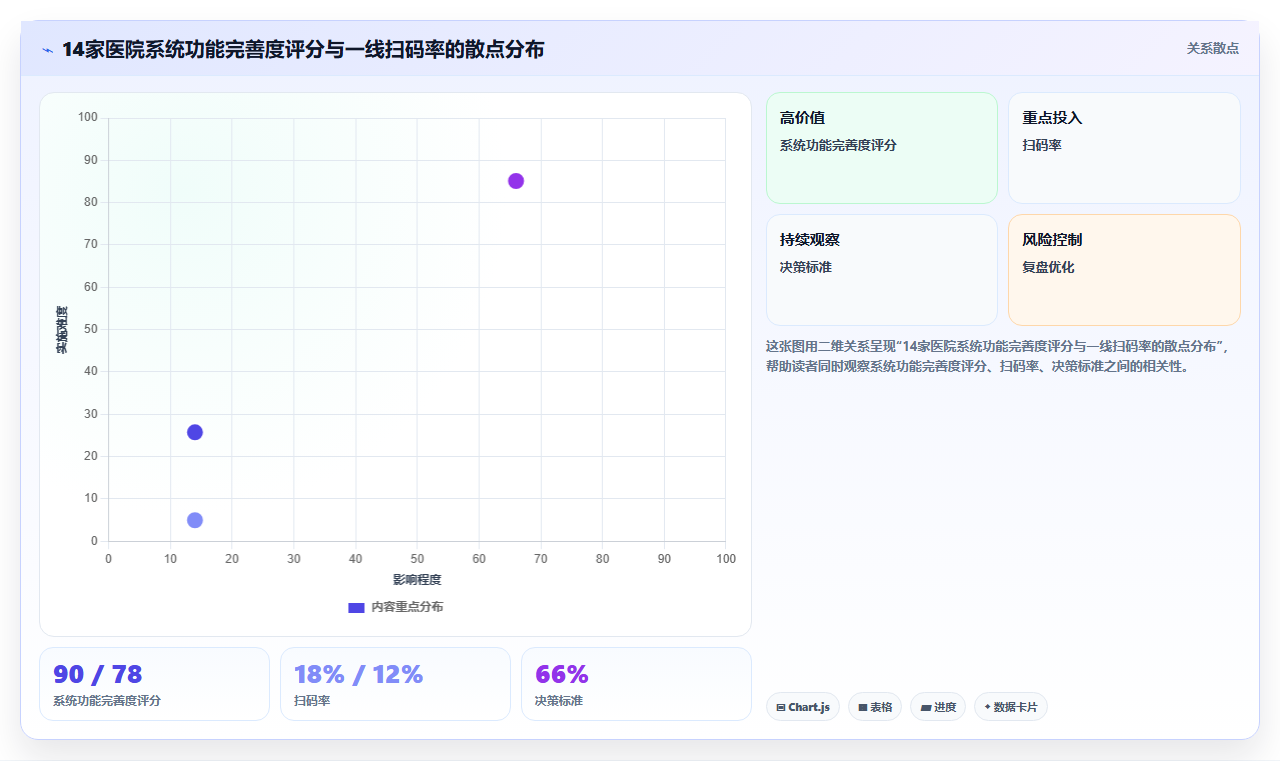1280x761 pixels.
Task: Click the 系统功能完善度评分 label under 90 / 78
Action: [107, 701]
